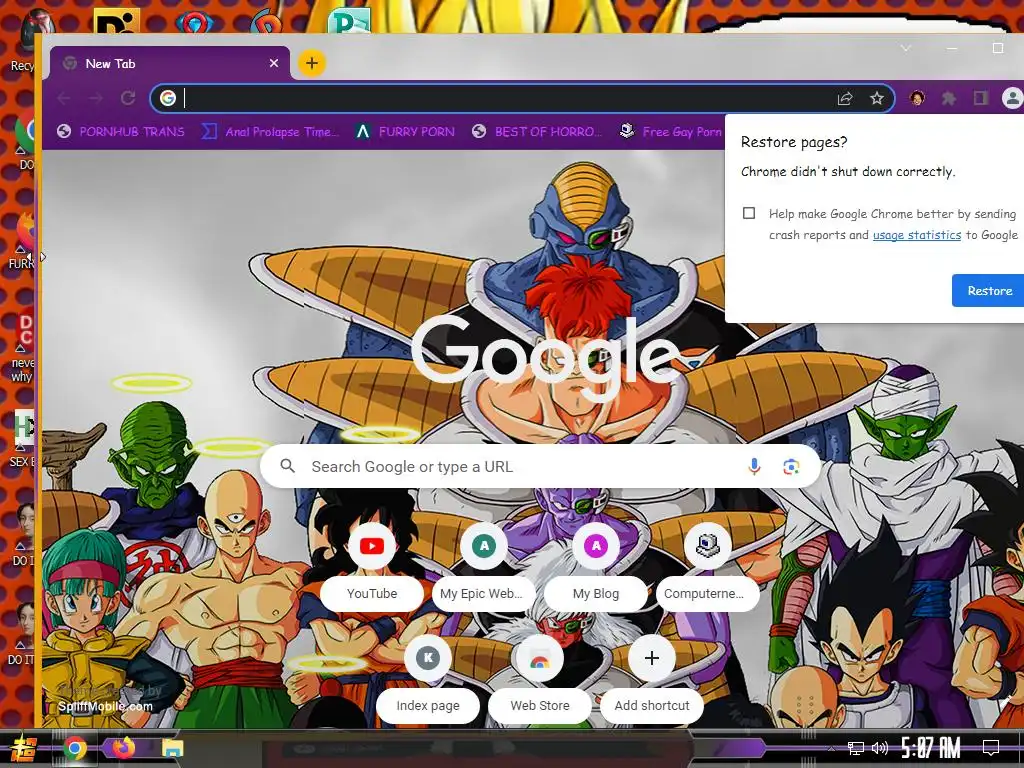Open the My Blog shortcut
Viewport: 1024px width, 768px height.
(x=596, y=567)
